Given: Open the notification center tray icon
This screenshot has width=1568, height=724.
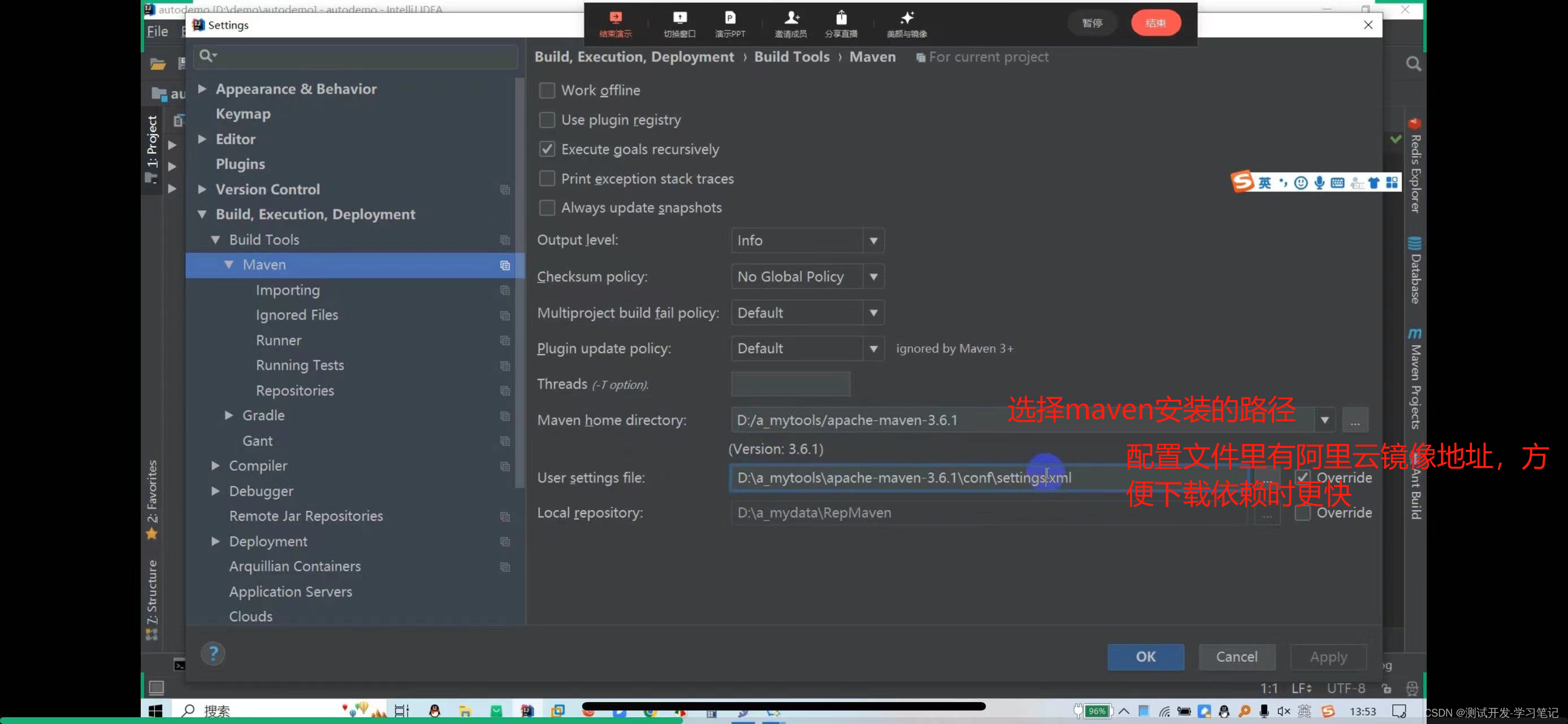Looking at the screenshot, I should coord(1399,711).
